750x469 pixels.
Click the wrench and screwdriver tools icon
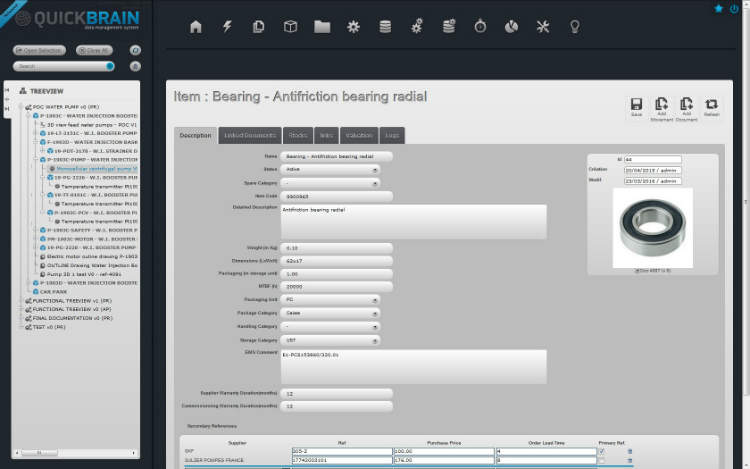(x=543, y=26)
